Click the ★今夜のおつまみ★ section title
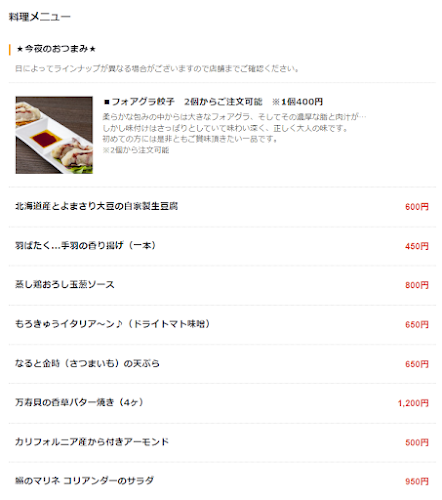 click(x=56, y=49)
